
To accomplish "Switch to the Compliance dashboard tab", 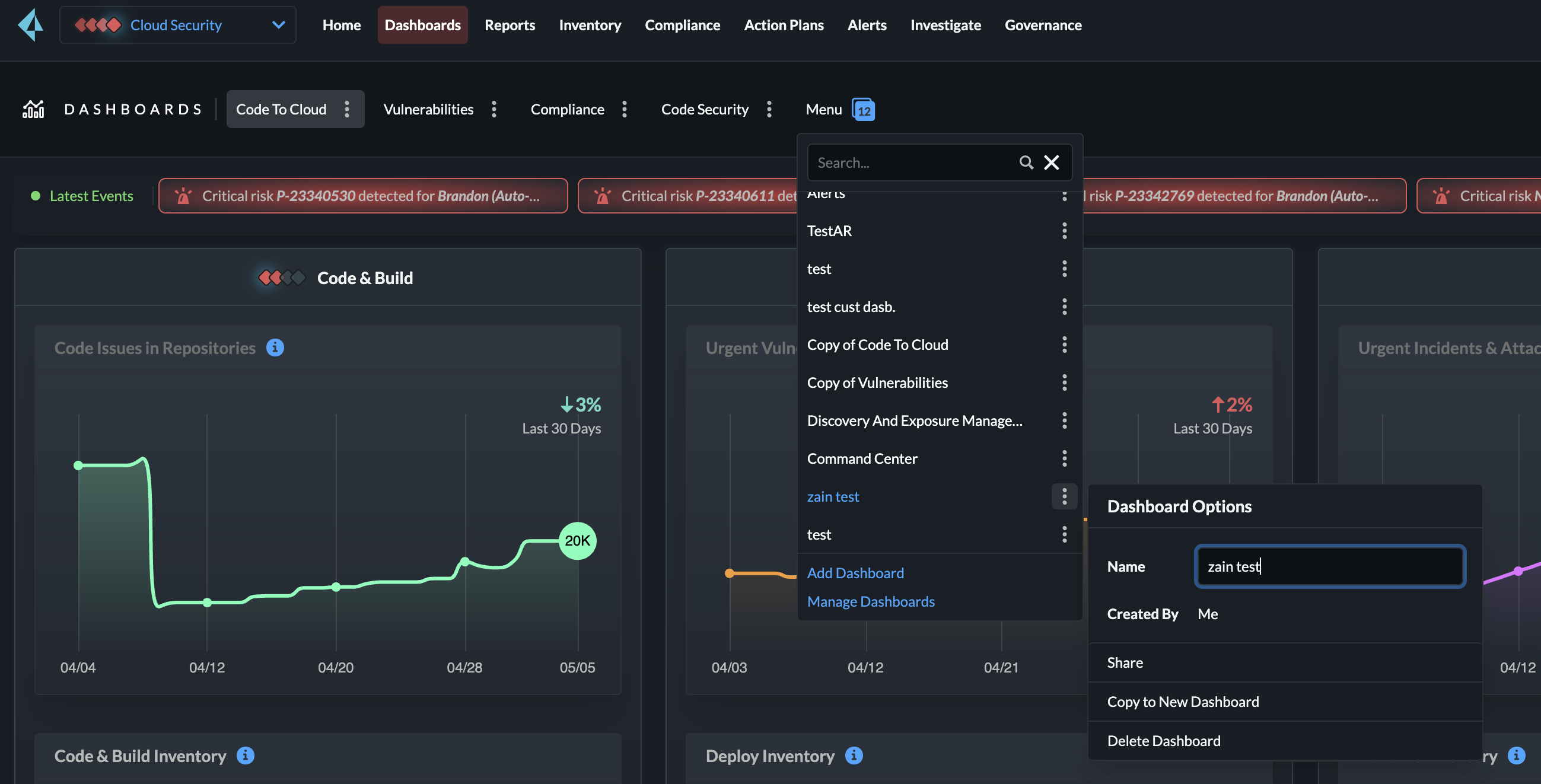I will 567,109.
